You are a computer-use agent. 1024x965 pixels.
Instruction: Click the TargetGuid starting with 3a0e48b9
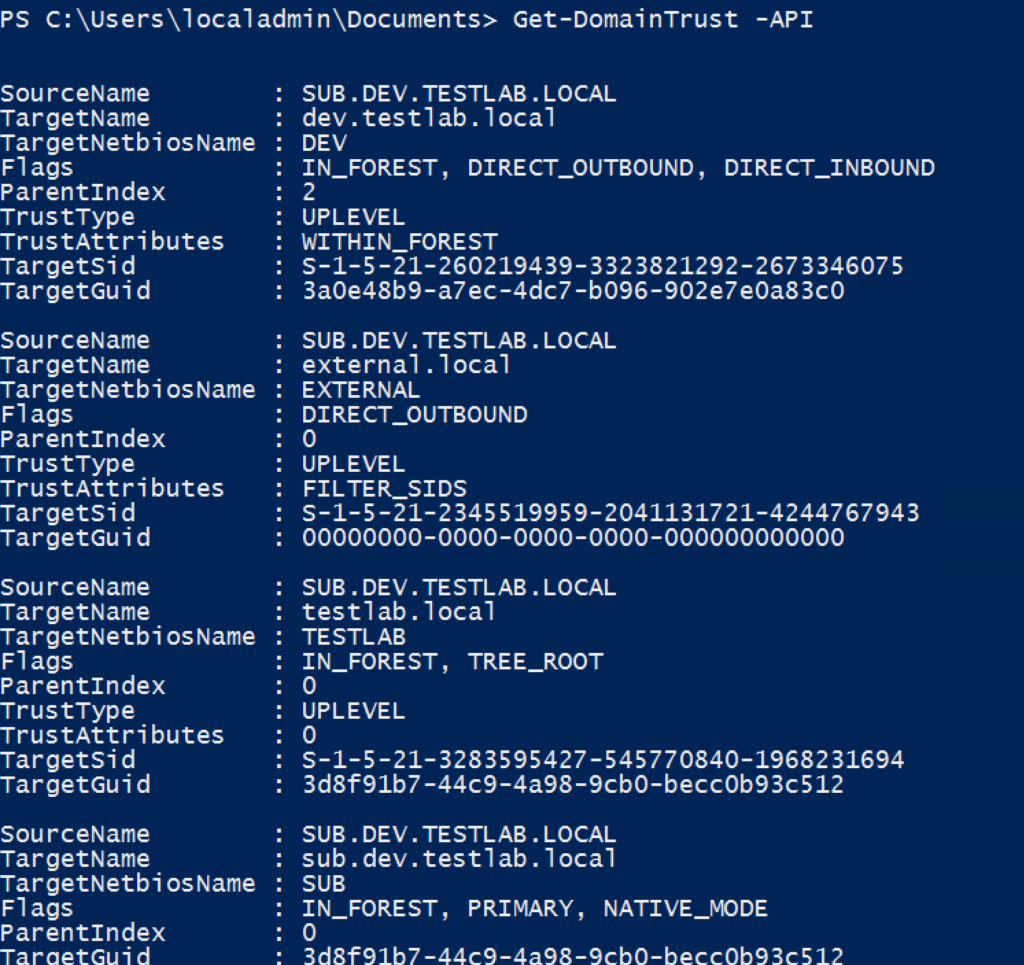pyautogui.click(x=573, y=291)
